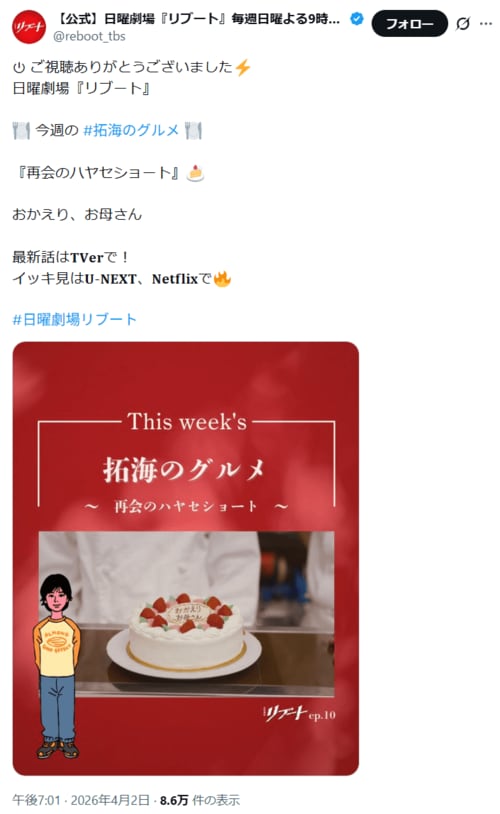Image resolution: width=500 pixels, height=814 pixels.
Task: Open the #拓海のグルメ hashtag
Action: tap(131, 130)
